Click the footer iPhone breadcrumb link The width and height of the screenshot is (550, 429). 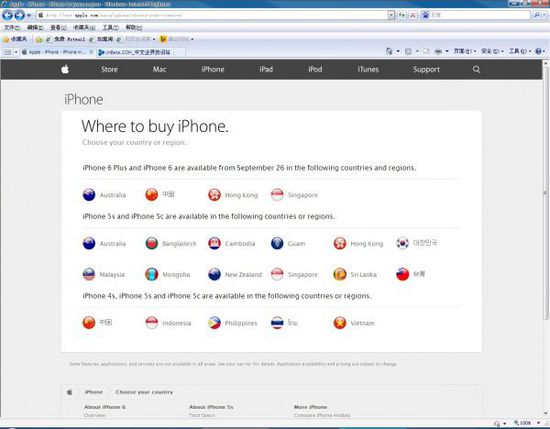[x=94, y=392]
